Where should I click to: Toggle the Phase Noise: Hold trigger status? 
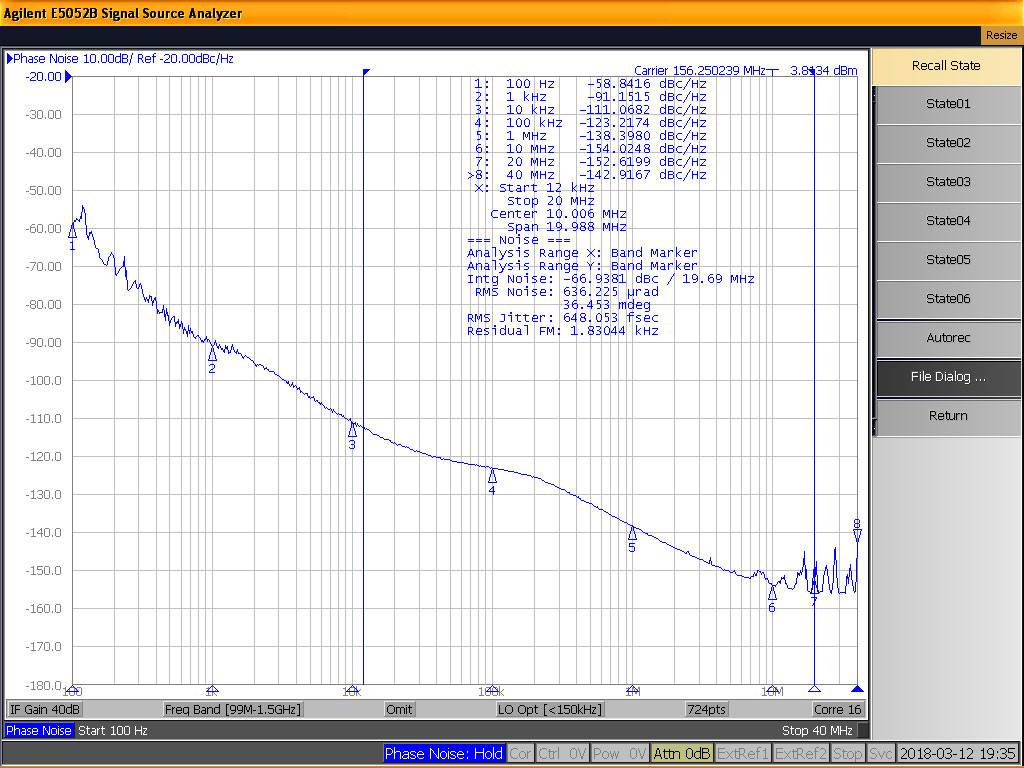coord(444,753)
